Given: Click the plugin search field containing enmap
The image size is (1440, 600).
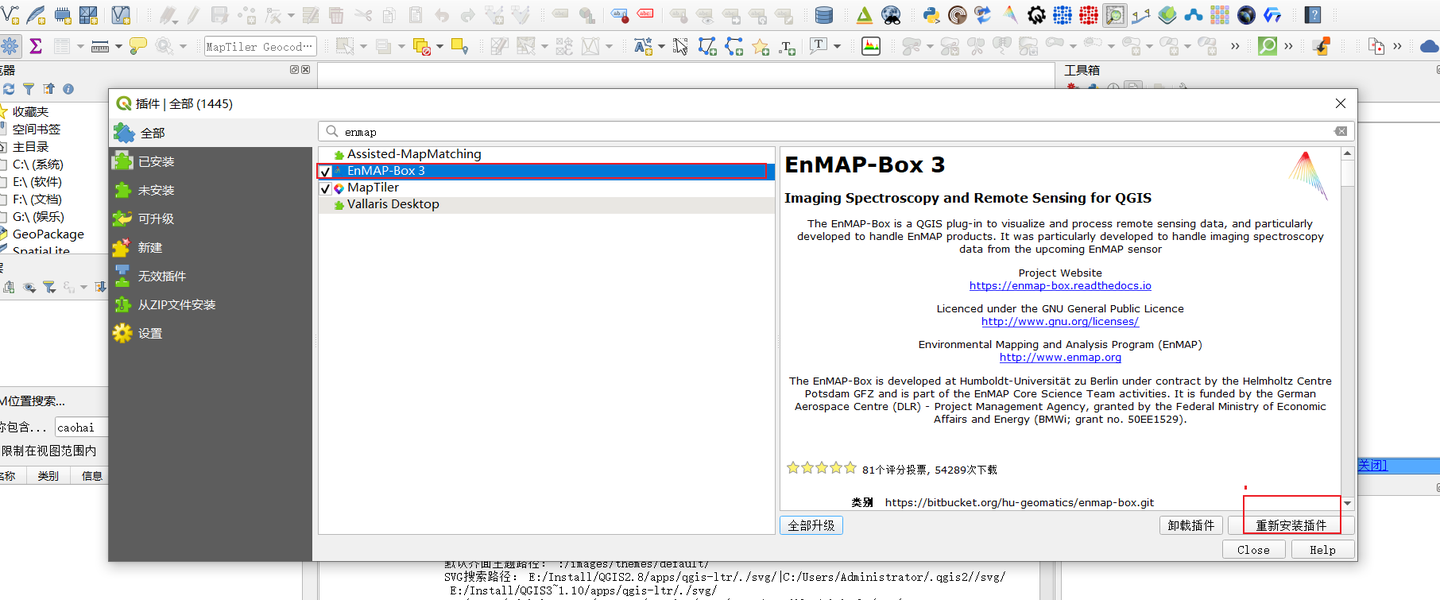Looking at the screenshot, I should 836,131.
